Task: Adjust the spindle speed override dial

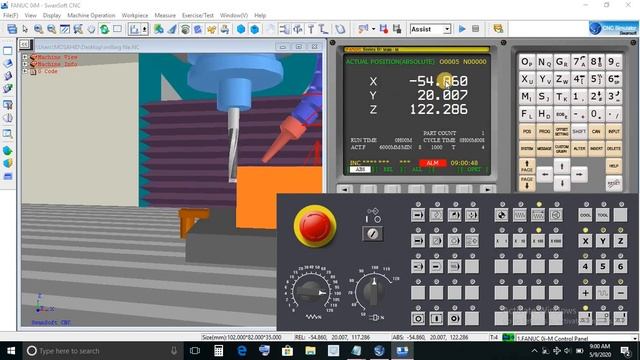Action: [x=373, y=291]
